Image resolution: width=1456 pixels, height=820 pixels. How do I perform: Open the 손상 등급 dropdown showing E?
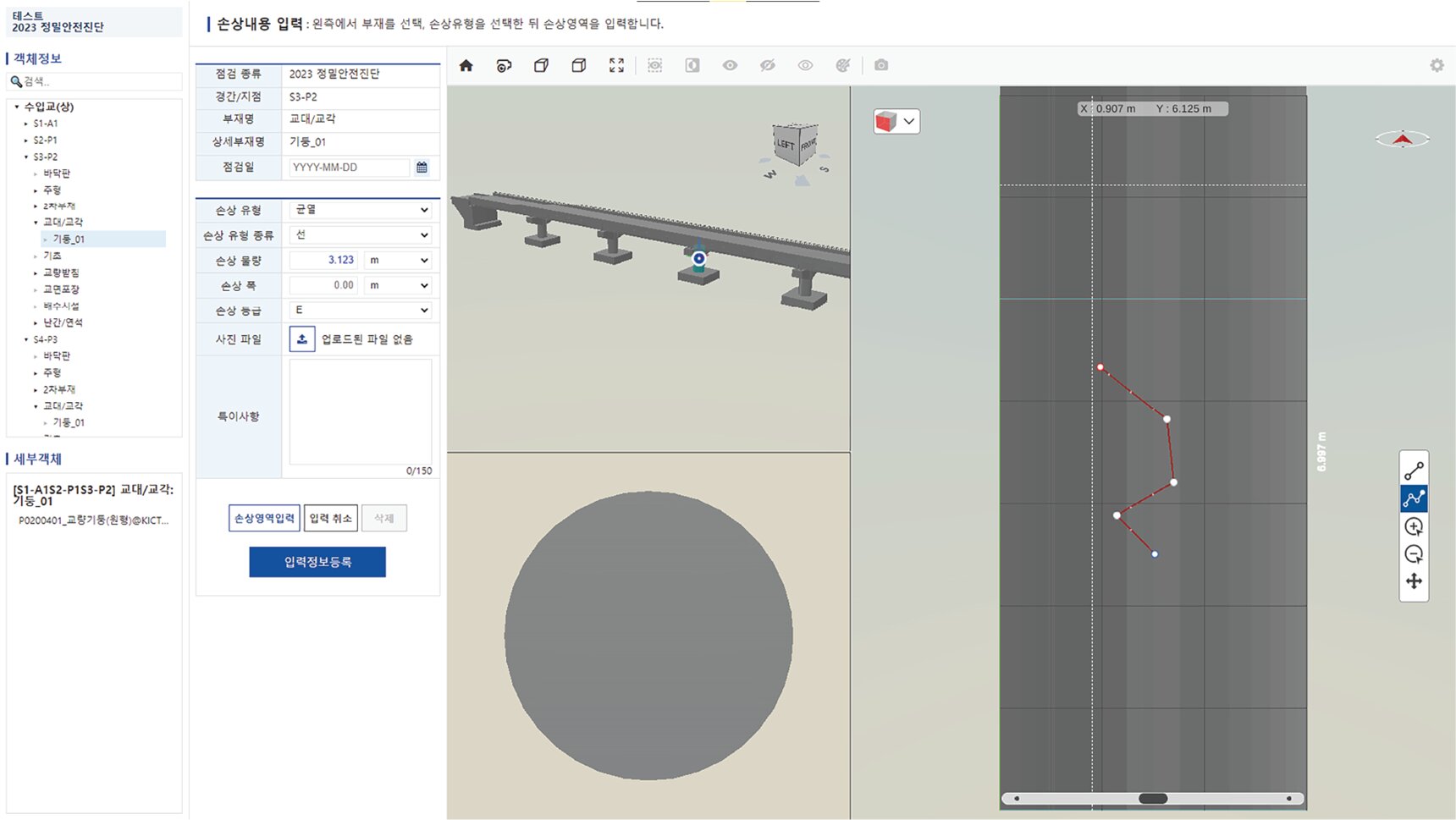coord(361,311)
